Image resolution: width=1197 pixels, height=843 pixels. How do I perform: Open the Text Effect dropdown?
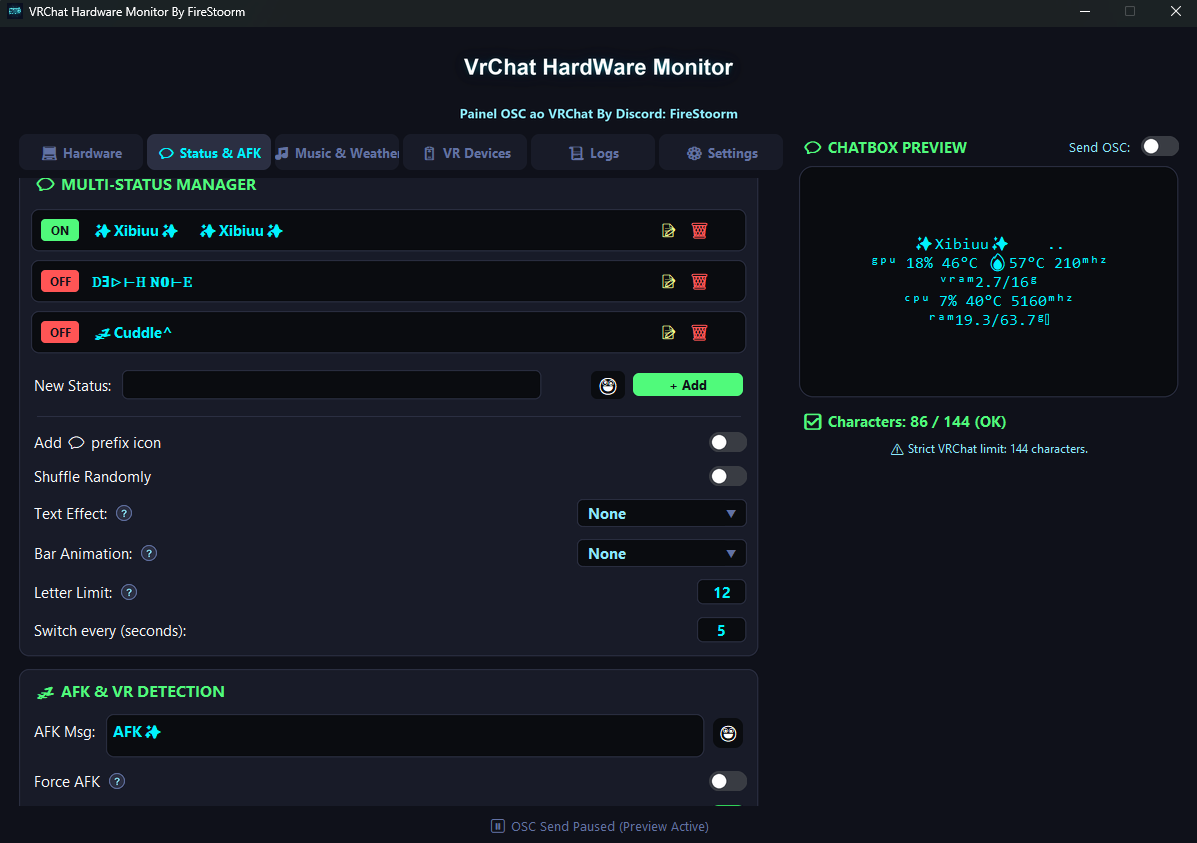click(x=661, y=513)
